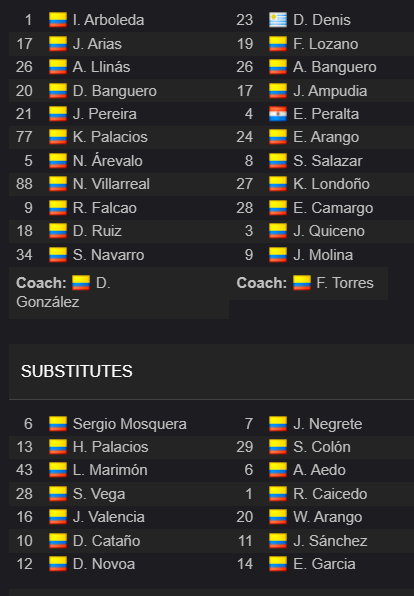Click flag icon beside J. Negrete

278,424
